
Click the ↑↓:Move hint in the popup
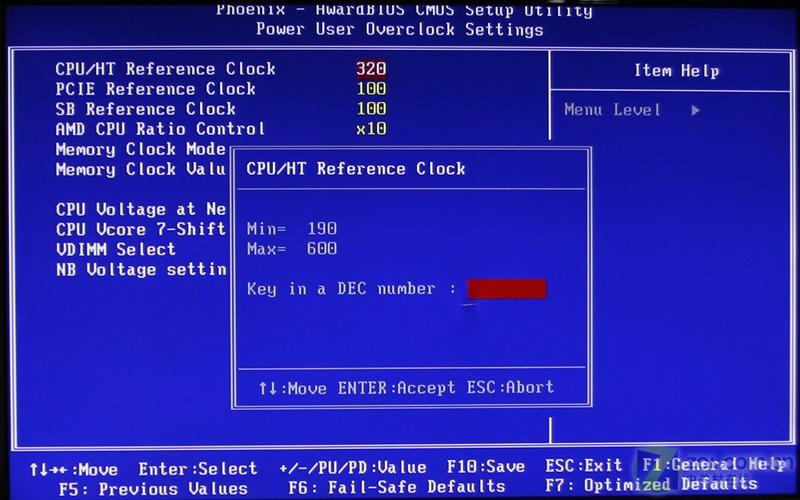(x=292, y=388)
